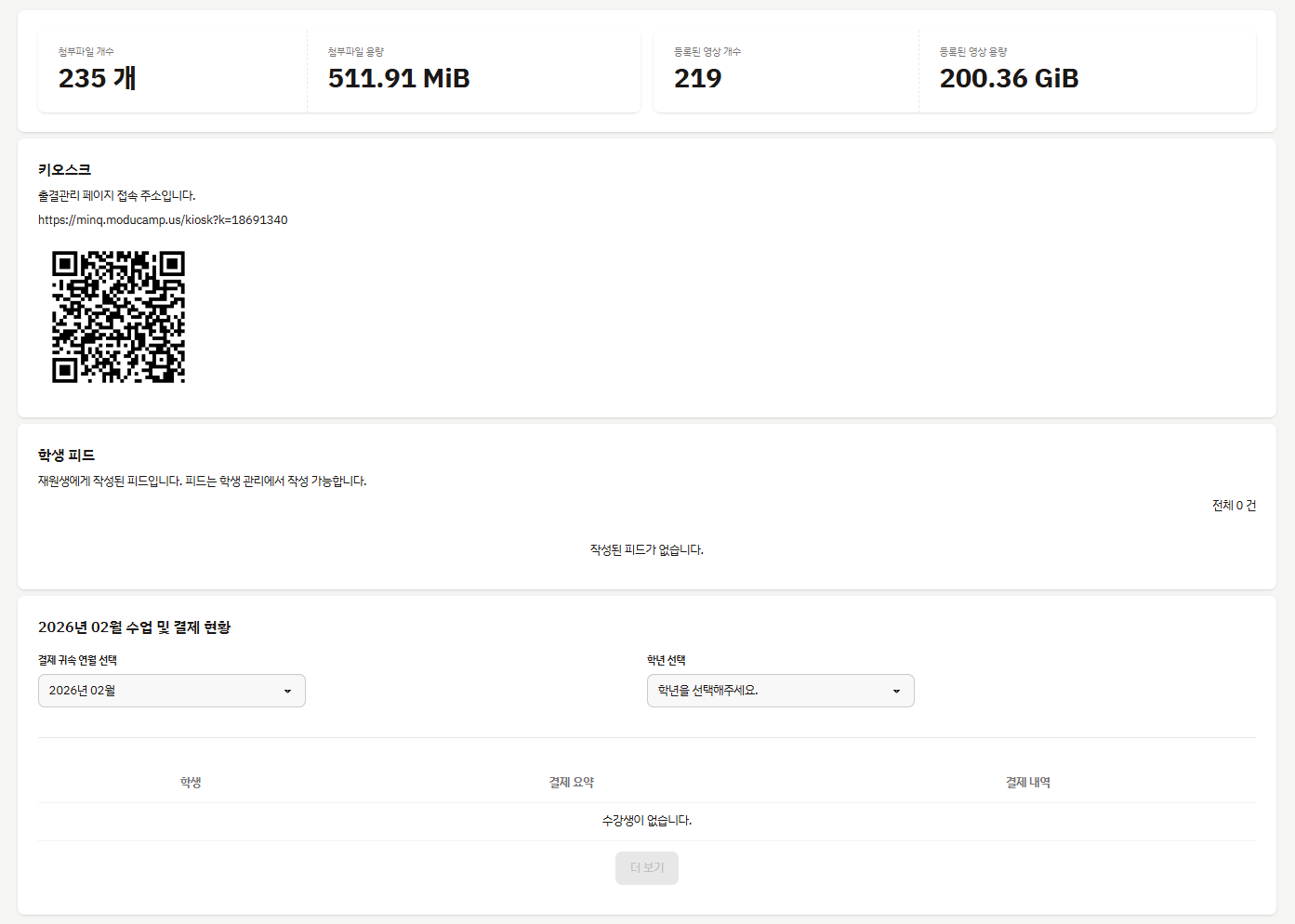Click the 2026년 02월 수업 및 결제 현황 heading
1295x924 pixels.
[134, 627]
